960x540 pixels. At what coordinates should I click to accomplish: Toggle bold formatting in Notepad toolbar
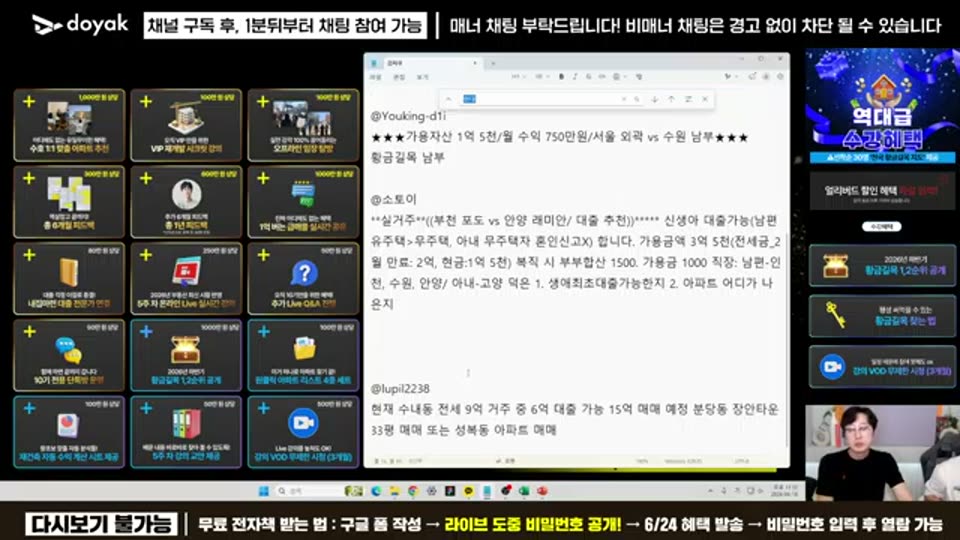click(x=561, y=77)
